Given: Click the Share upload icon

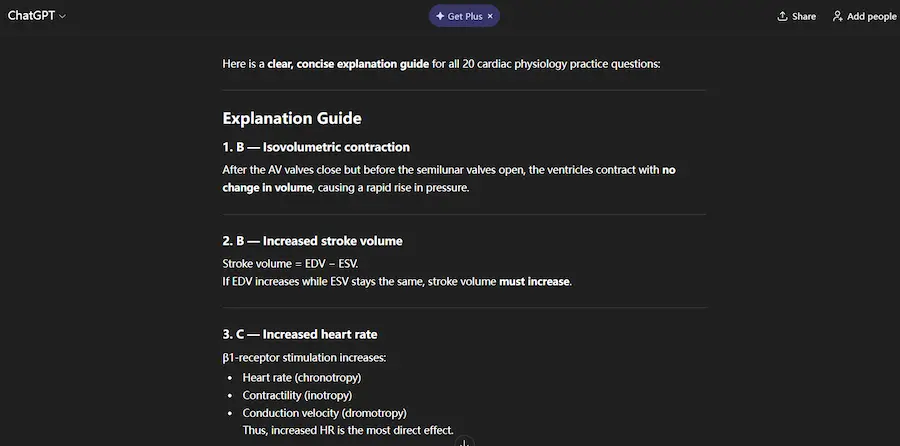Looking at the screenshot, I should click(x=782, y=16).
